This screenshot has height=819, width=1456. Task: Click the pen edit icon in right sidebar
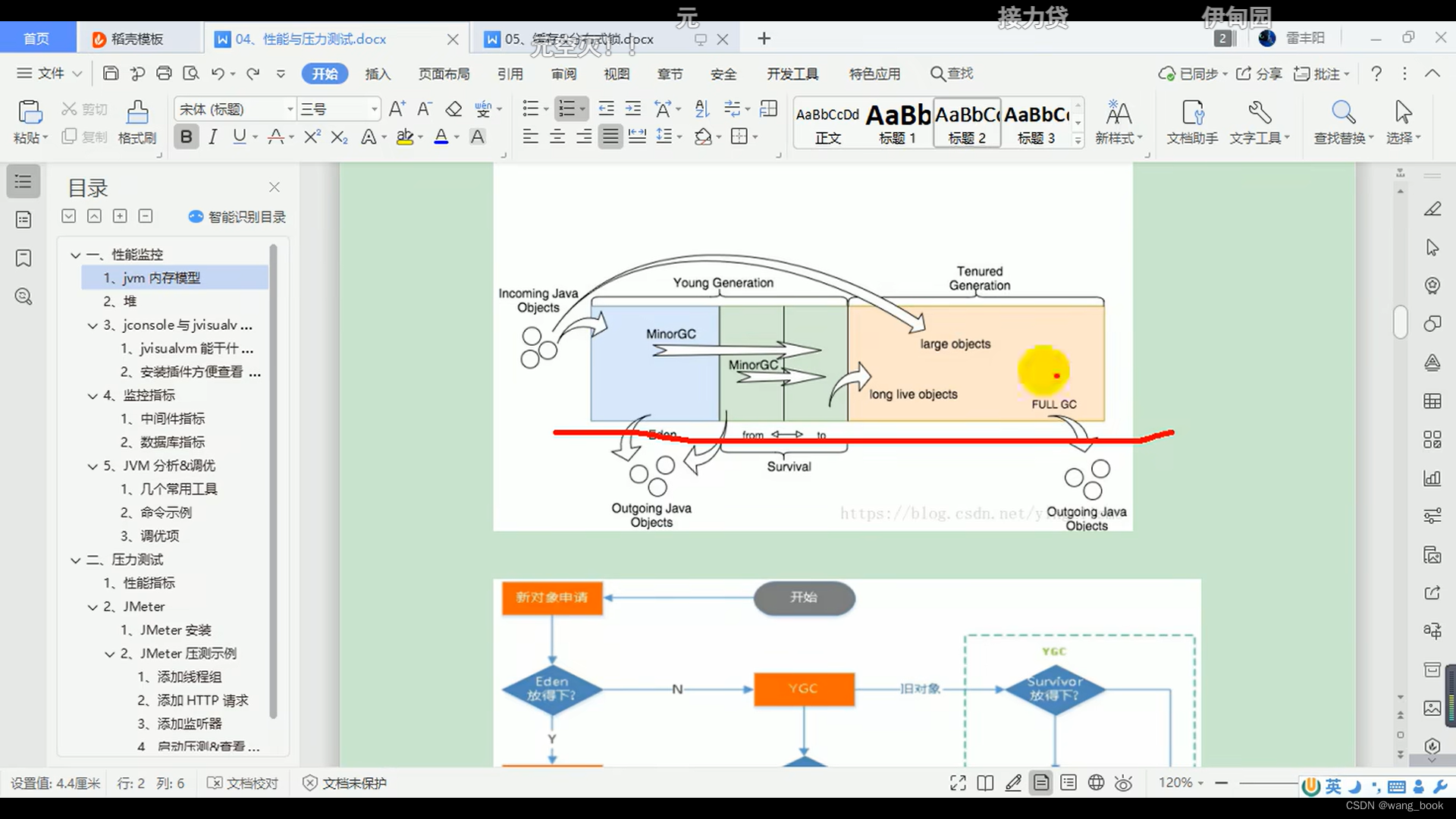1432,209
